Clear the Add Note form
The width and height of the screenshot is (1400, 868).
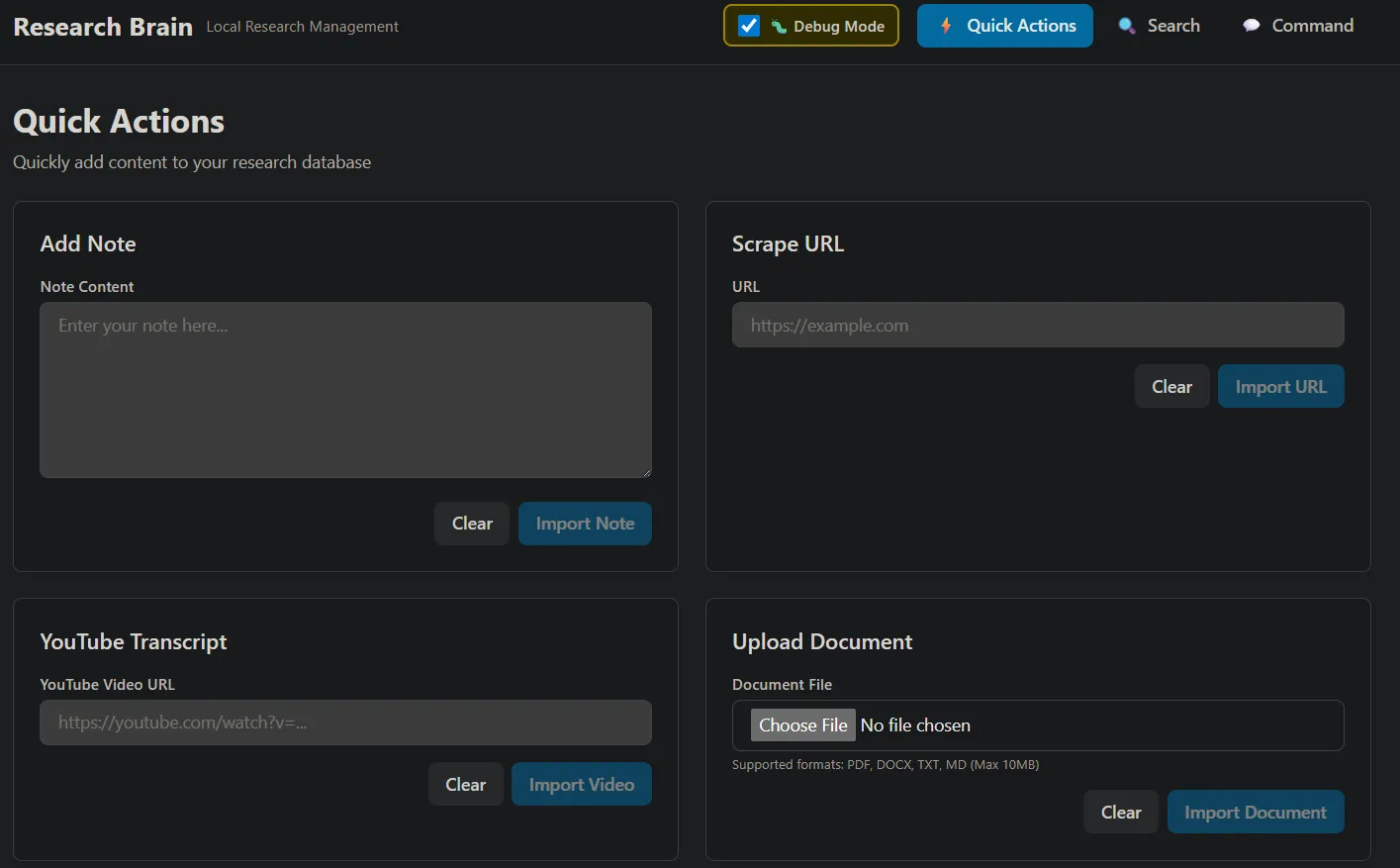[x=472, y=524]
